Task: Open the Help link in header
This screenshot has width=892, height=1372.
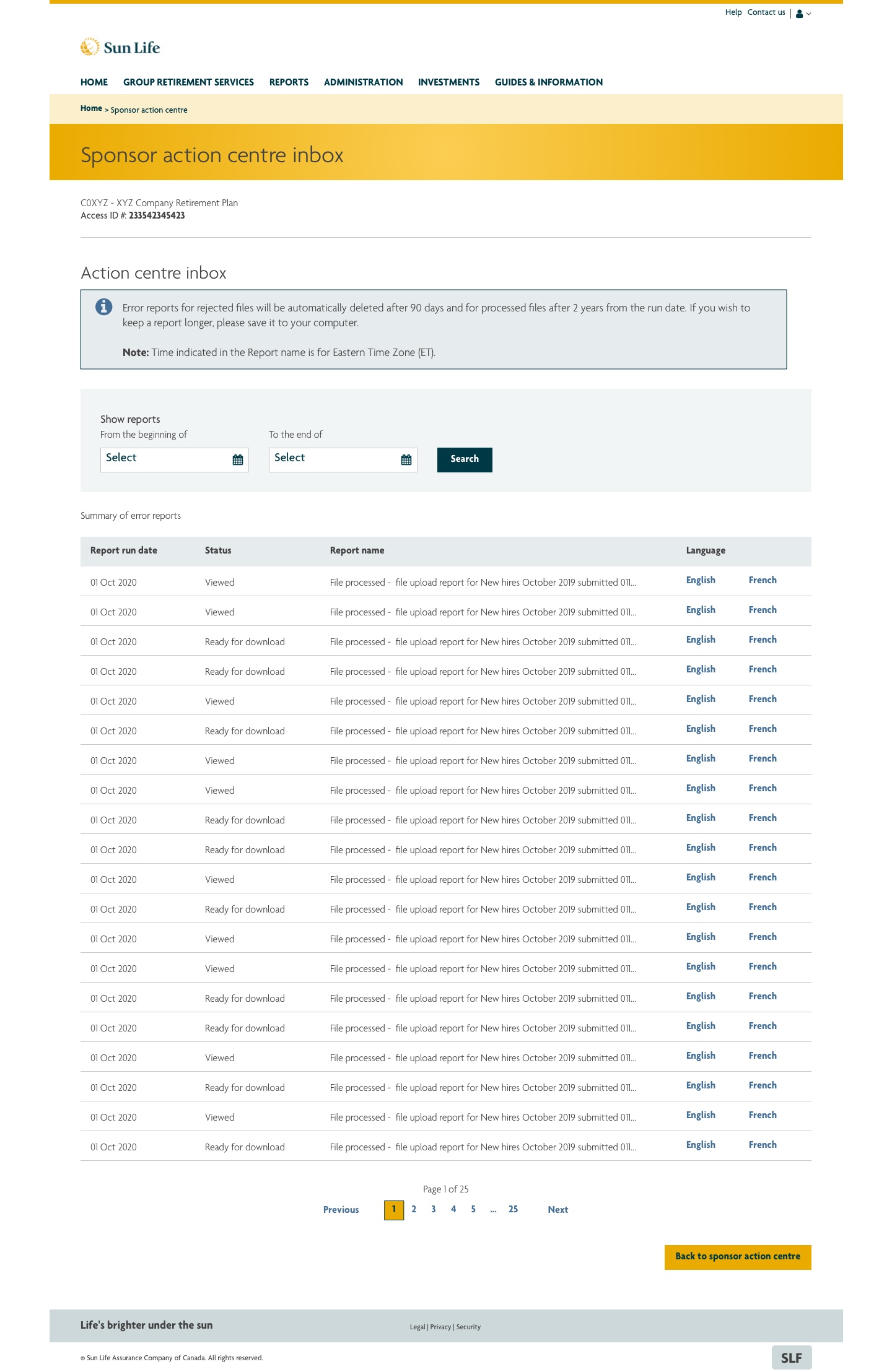Action: pyautogui.click(x=733, y=12)
